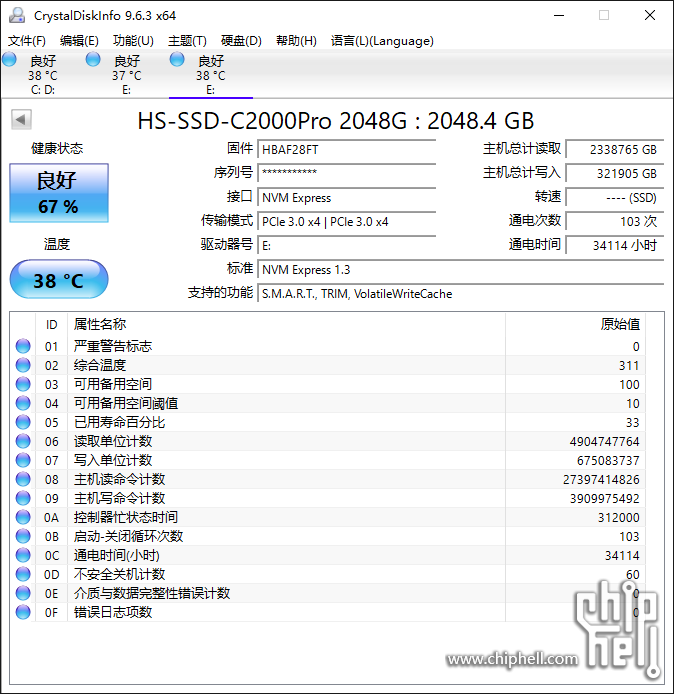
Task: Click the status orb for attribute 05 已用寿命百分比
Action: (23, 422)
